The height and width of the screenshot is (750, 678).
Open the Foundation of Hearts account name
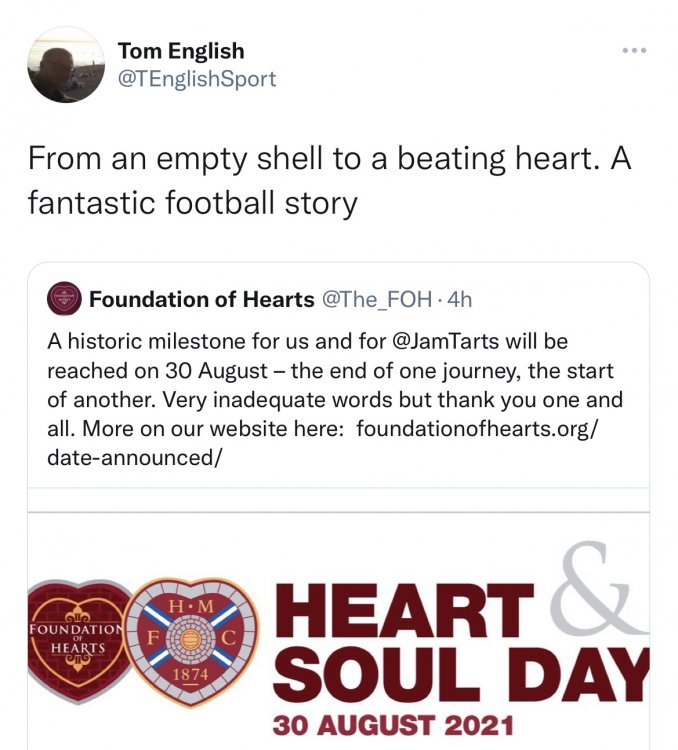click(201, 299)
